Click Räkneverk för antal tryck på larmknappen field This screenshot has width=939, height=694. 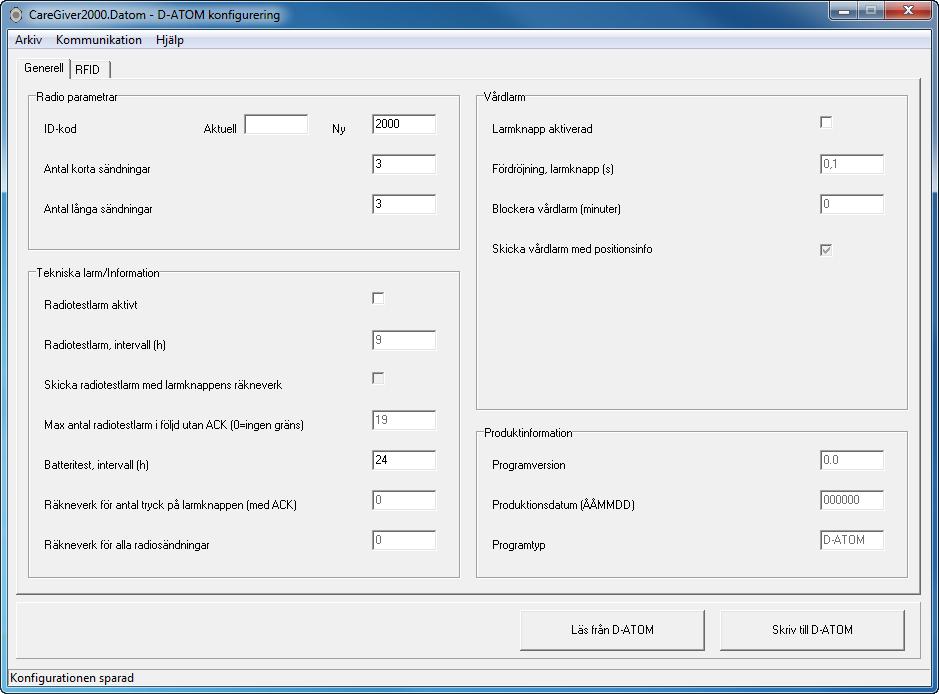click(404, 501)
